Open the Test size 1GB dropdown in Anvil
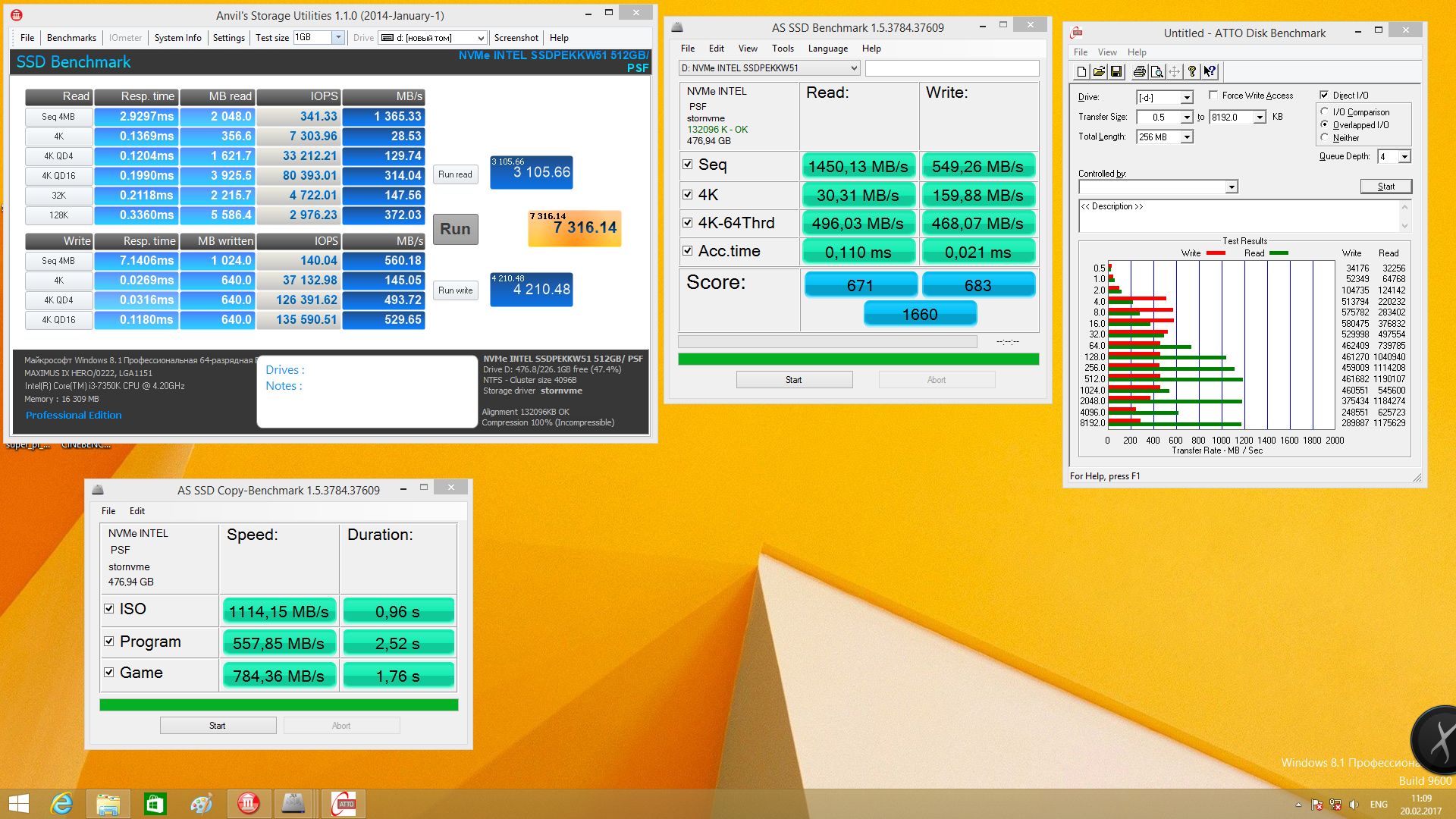The image size is (1456, 819). (338, 37)
